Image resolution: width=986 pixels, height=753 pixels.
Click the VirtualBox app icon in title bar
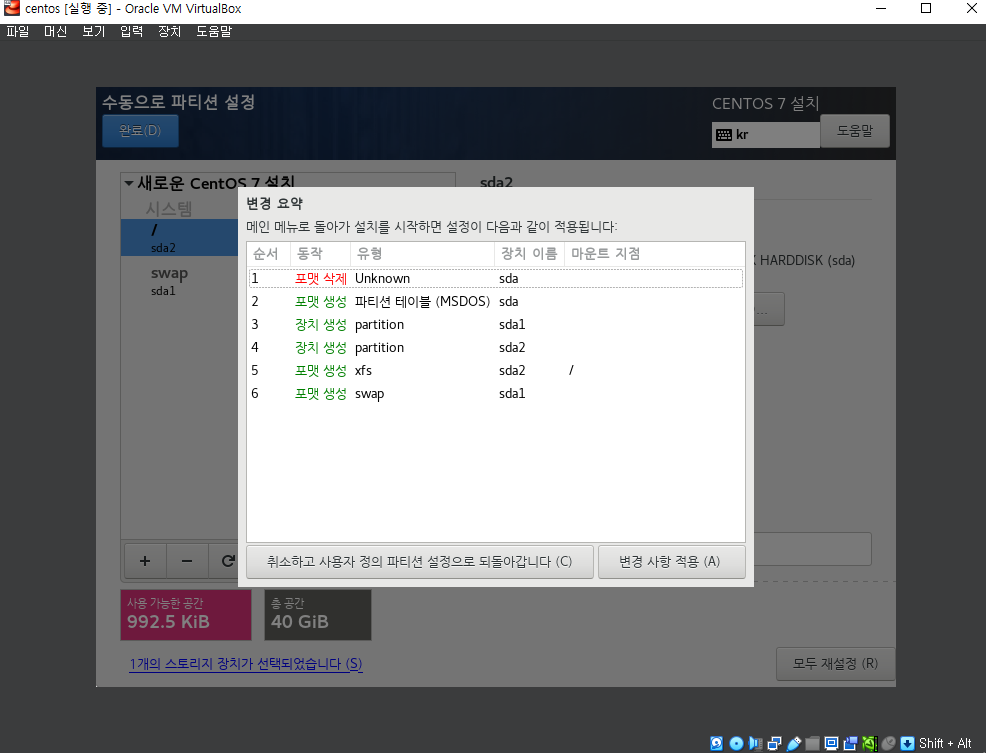[11, 8]
